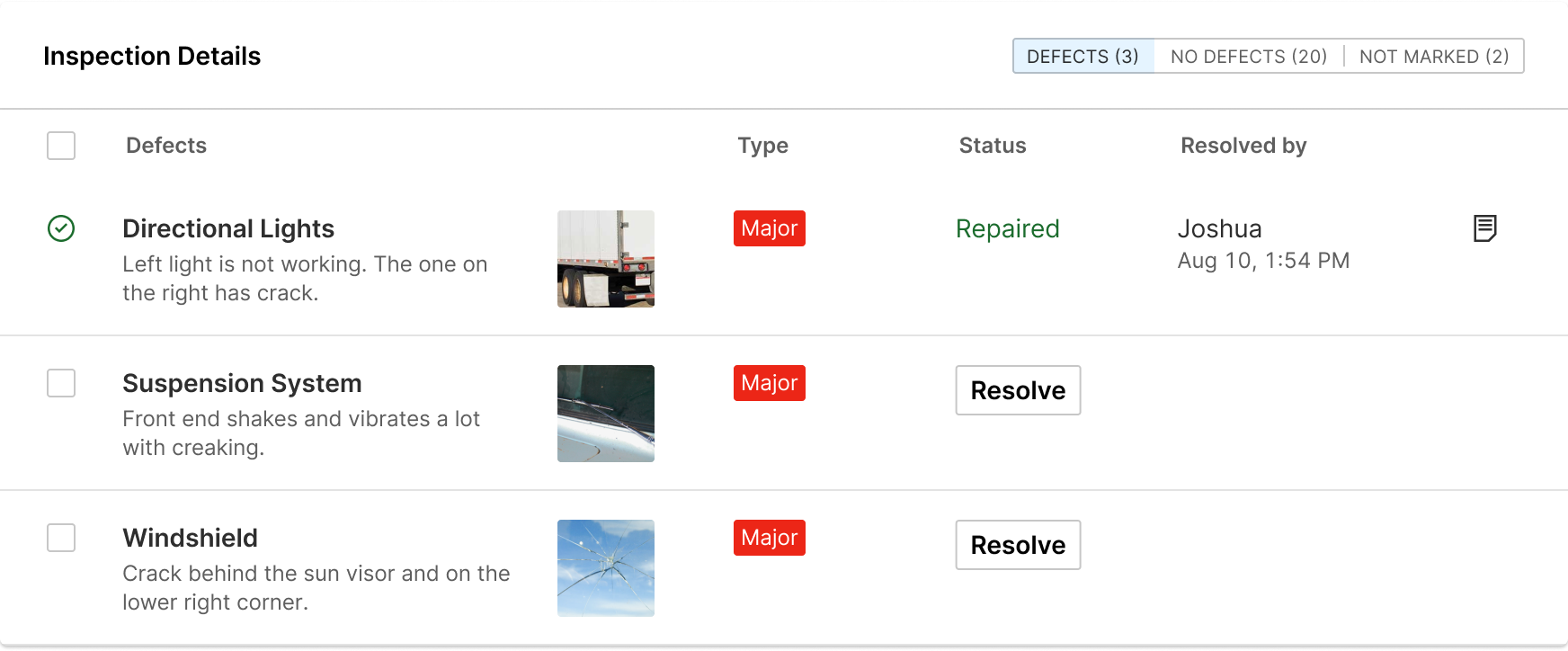
Task: Select all defects with header checkbox
Action: (x=61, y=146)
